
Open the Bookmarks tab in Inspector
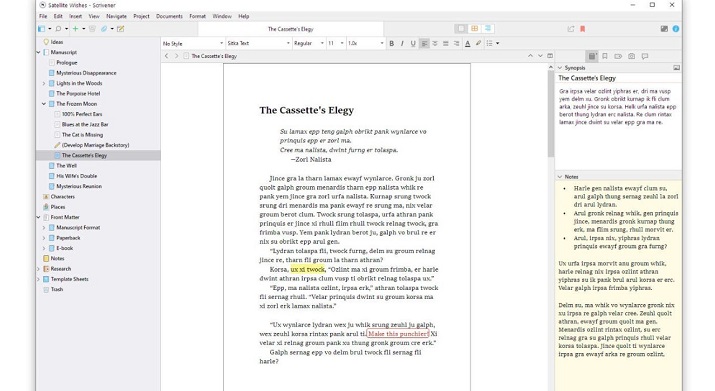tap(605, 56)
